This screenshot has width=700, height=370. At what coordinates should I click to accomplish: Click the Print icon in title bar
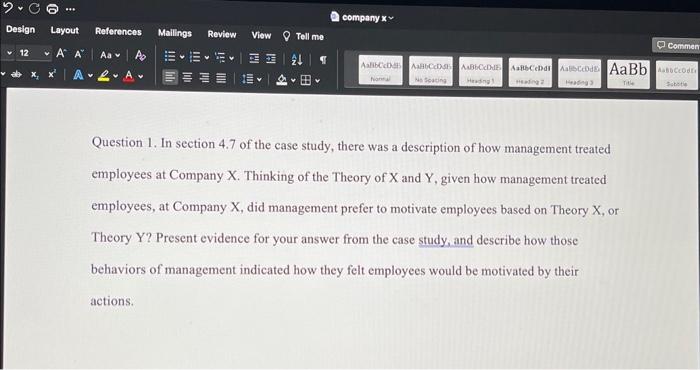(x=52, y=9)
